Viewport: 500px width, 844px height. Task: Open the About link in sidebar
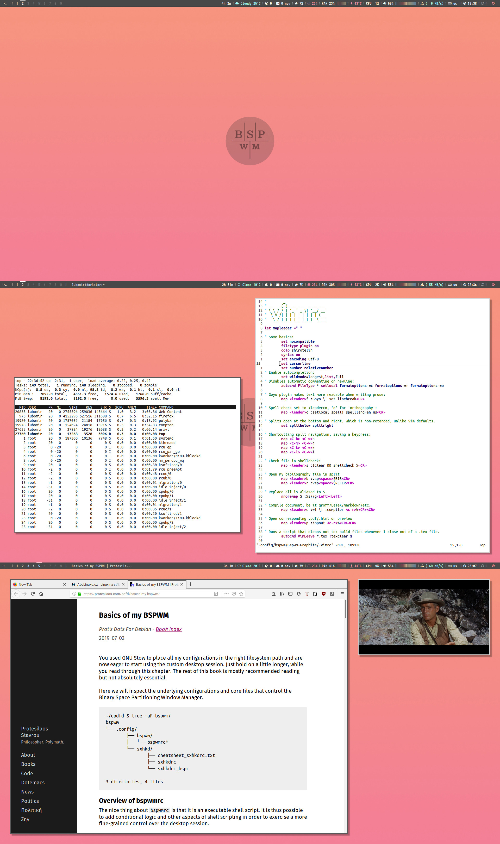tap(28, 755)
